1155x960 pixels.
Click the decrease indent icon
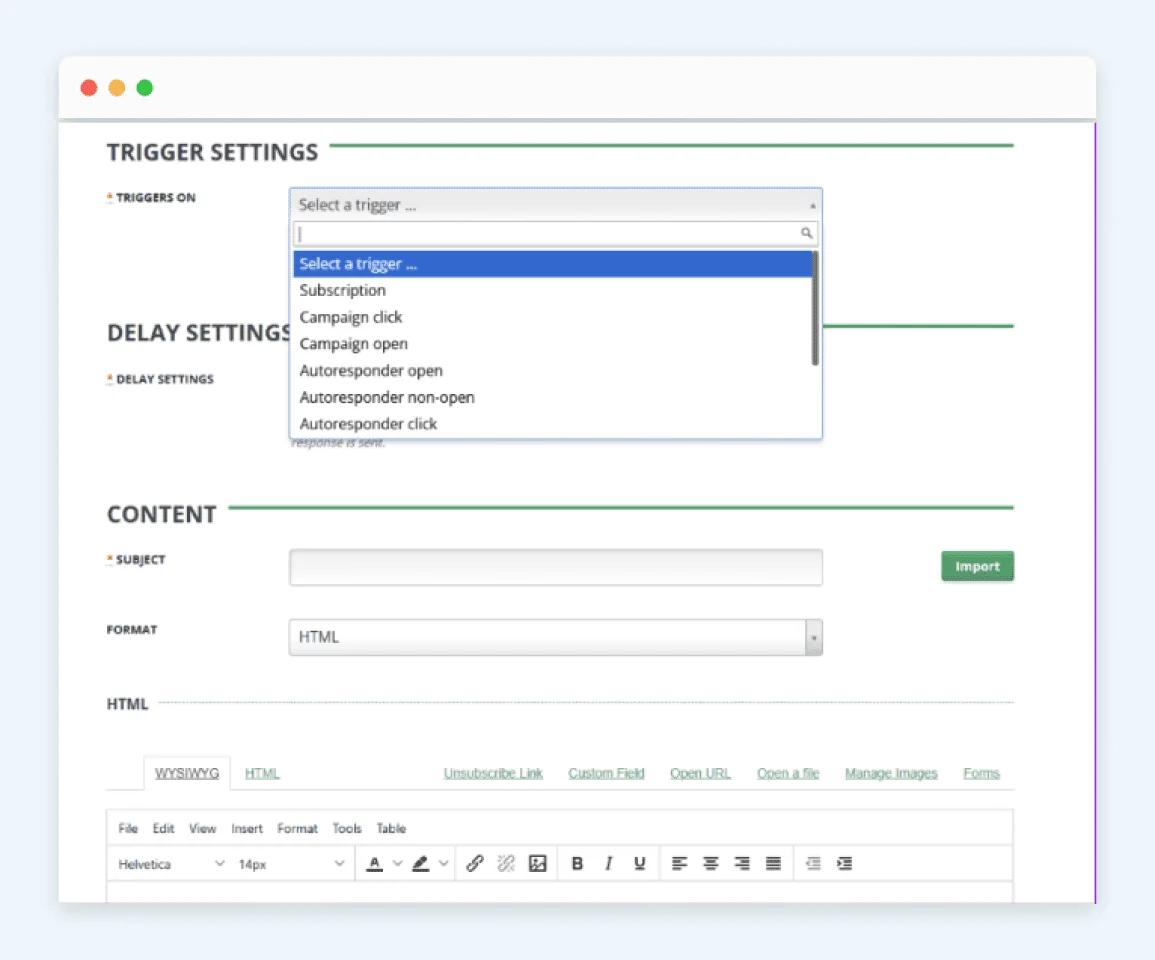tap(813, 863)
